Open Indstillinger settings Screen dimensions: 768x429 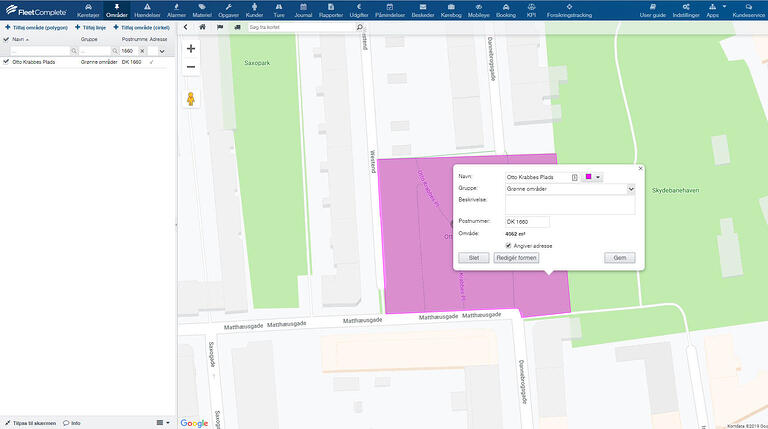(x=686, y=10)
